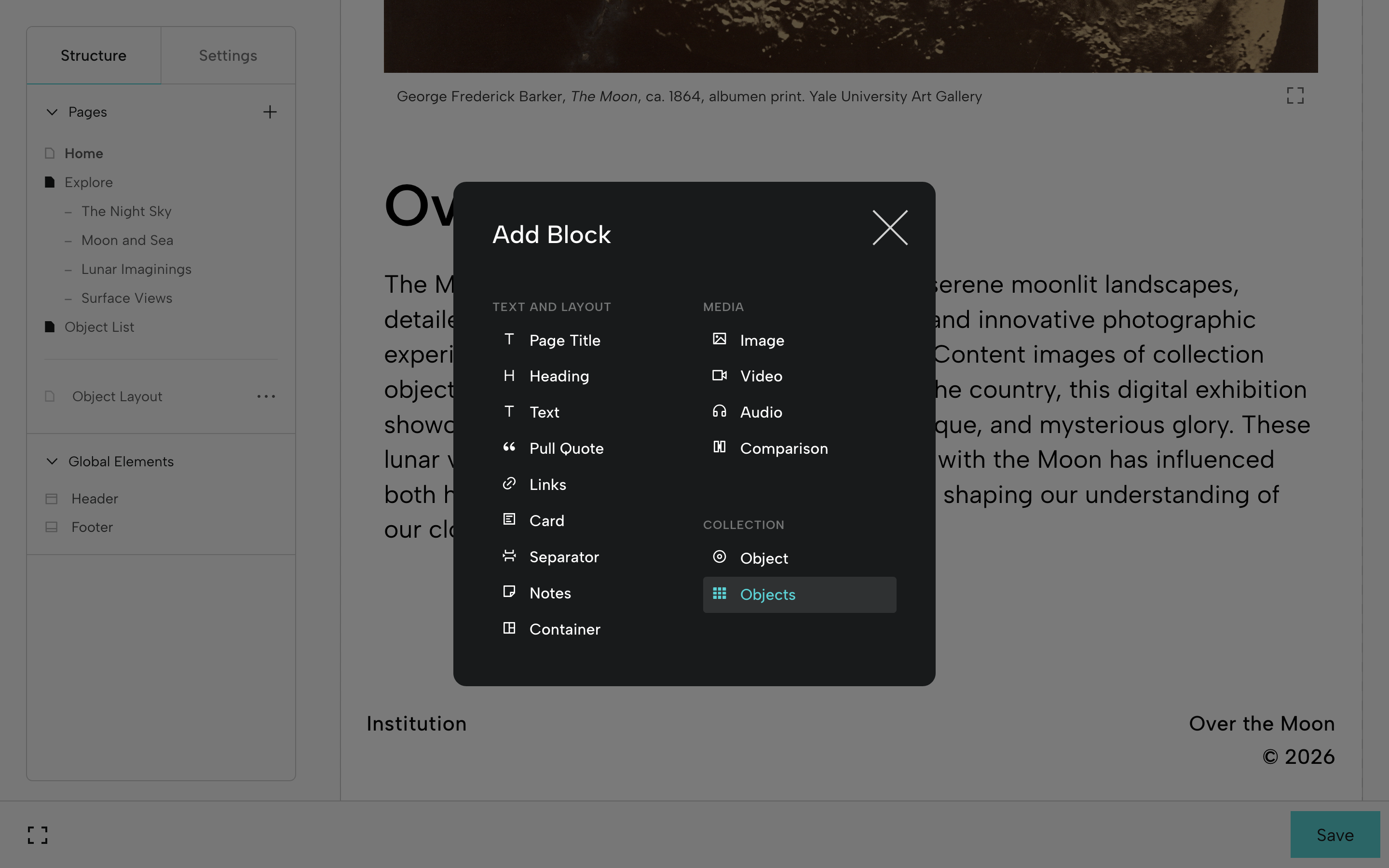The width and height of the screenshot is (1389, 868).
Task: Close the Add Block dialog
Action: point(890,228)
